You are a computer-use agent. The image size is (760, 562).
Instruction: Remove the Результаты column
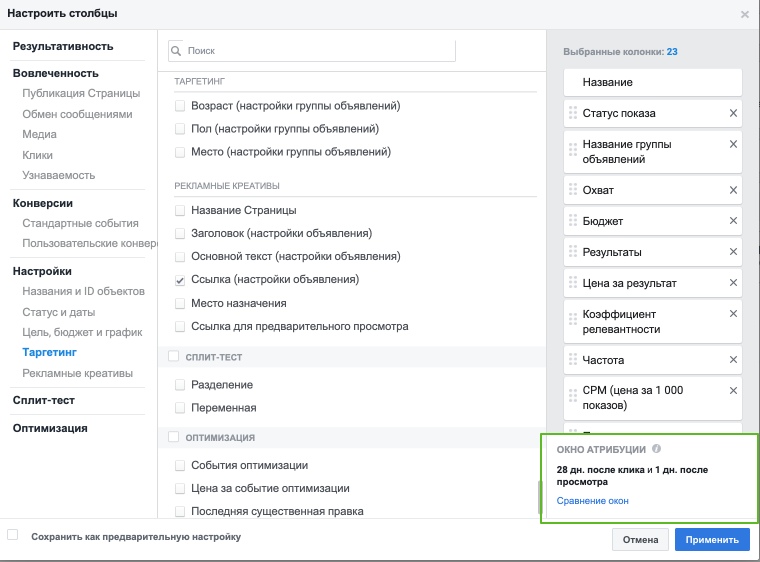click(733, 252)
